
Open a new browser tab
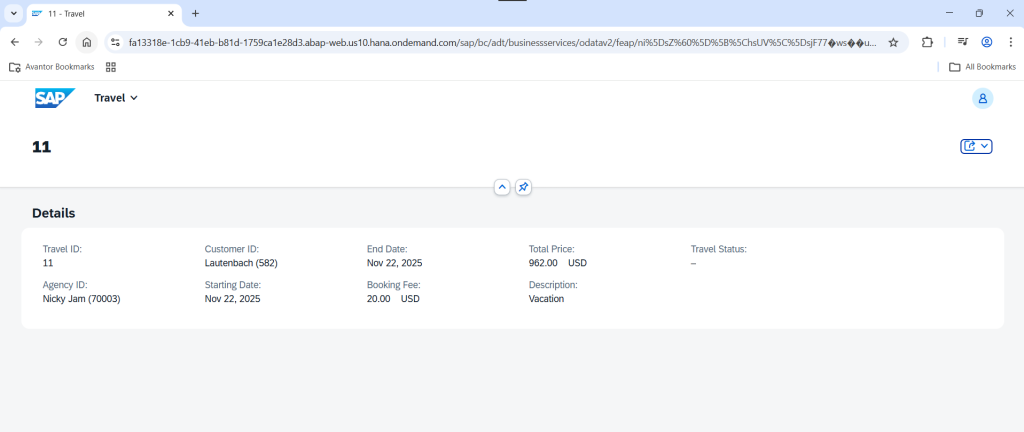(195, 13)
